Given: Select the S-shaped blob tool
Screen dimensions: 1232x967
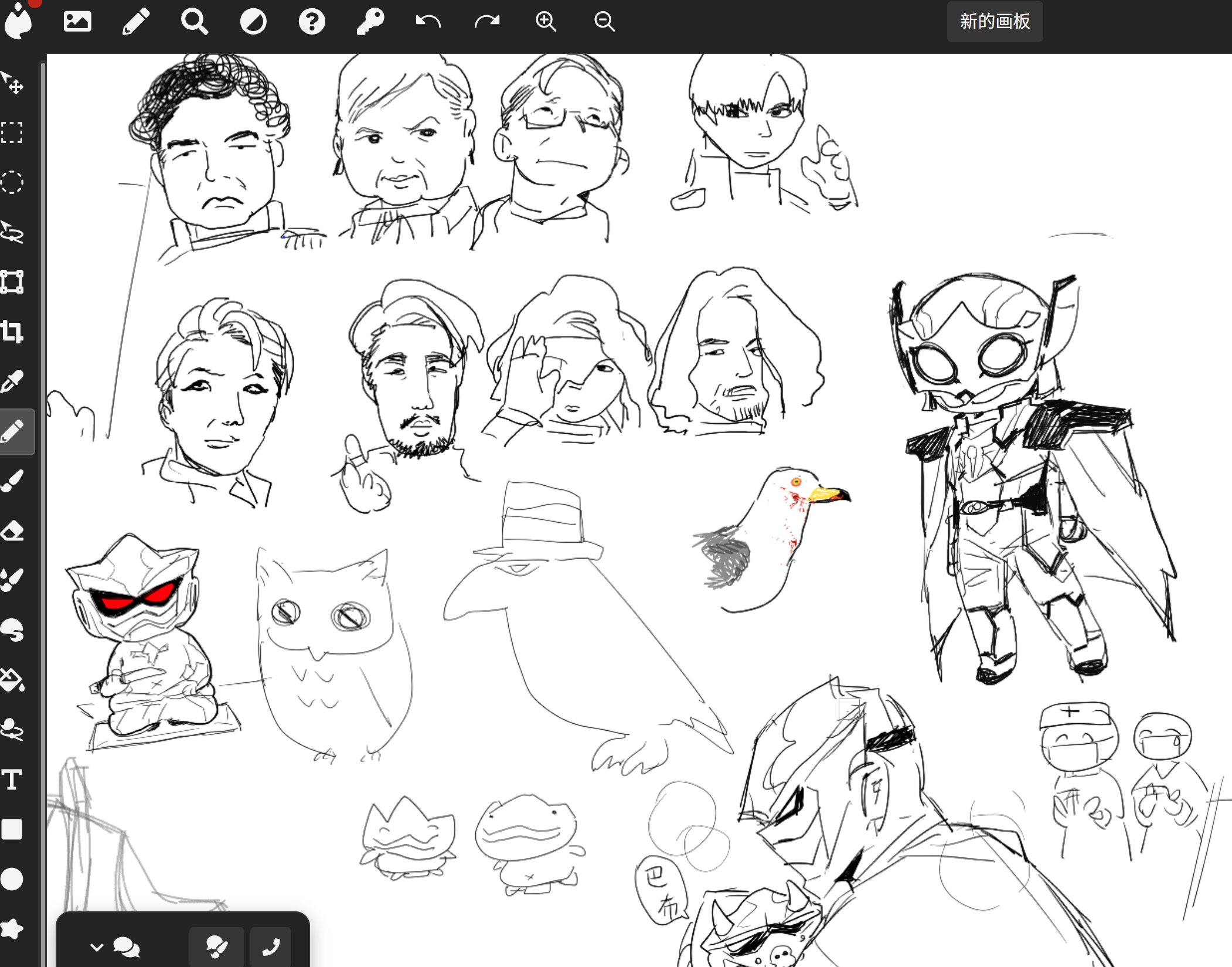Looking at the screenshot, I should pos(12,630).
